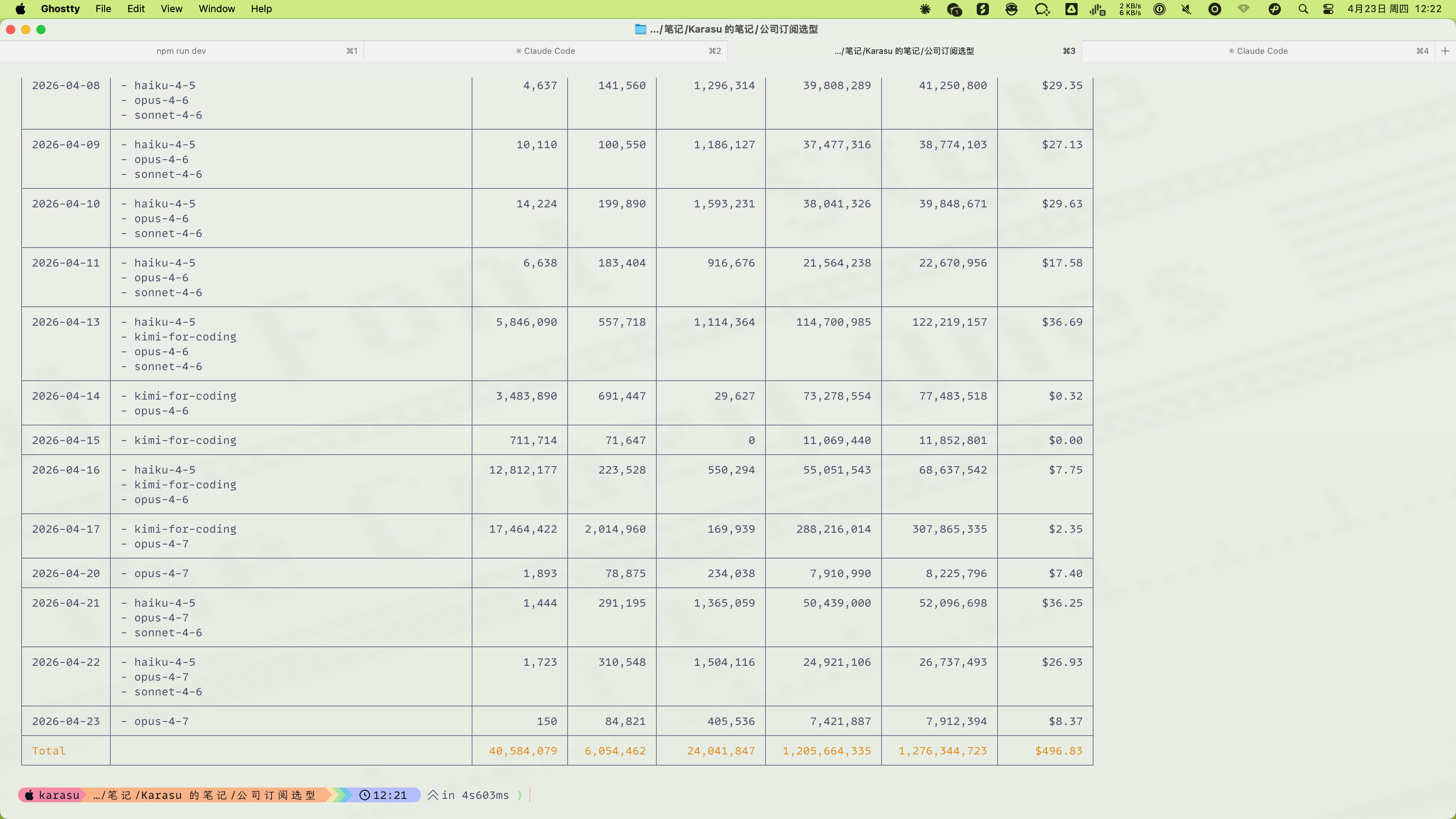Click the value 114,700,985

[x=834, y=322]
